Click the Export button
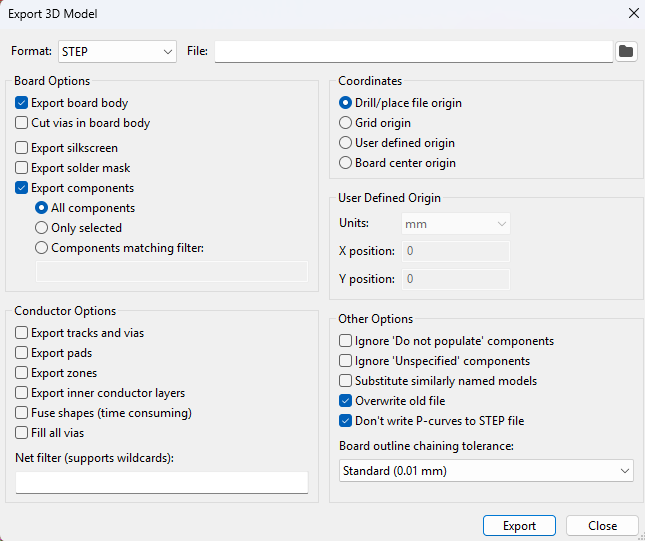 pos(519,526)
